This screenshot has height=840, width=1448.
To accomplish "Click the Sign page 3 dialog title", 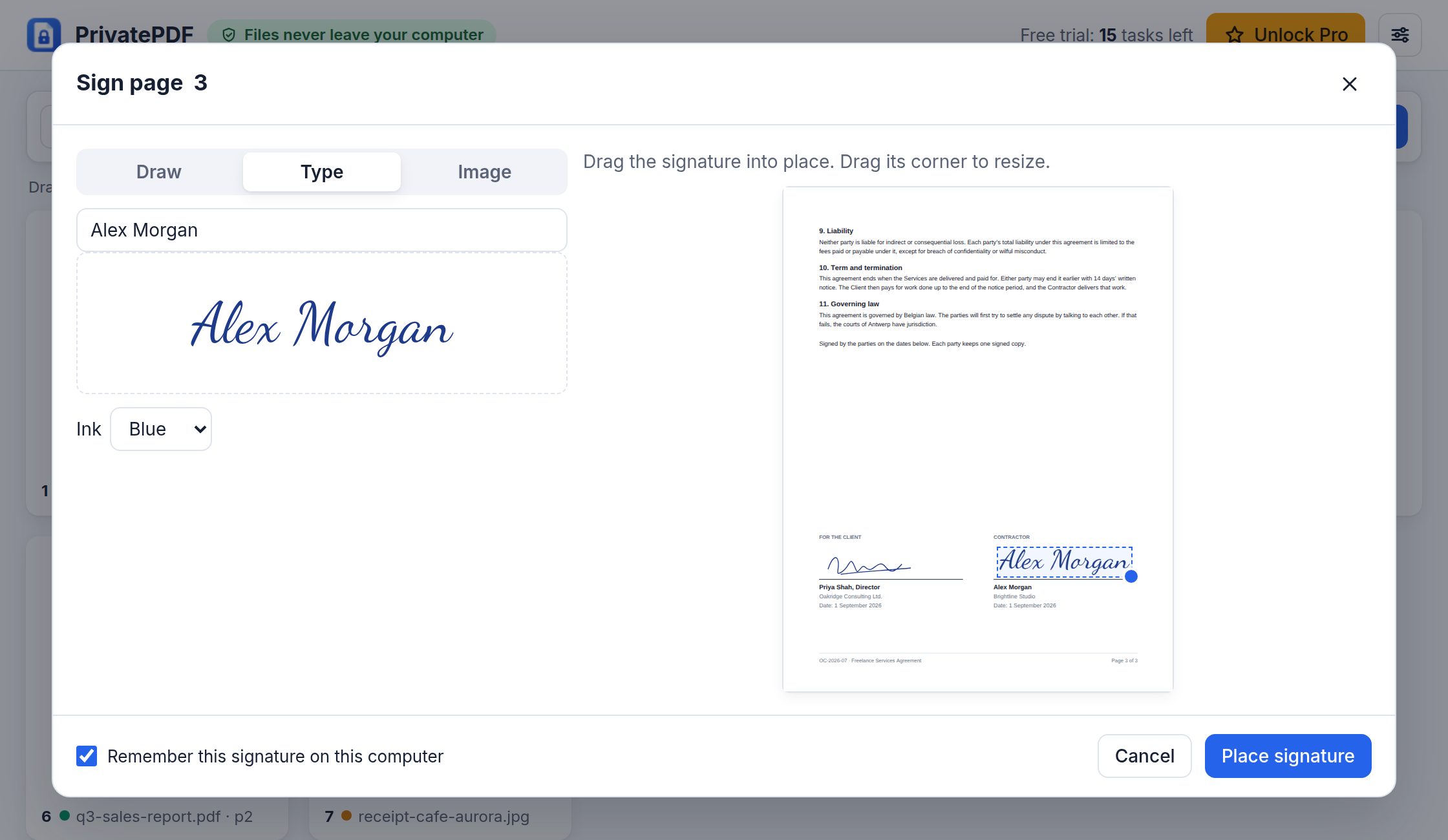I will (142, 83).
